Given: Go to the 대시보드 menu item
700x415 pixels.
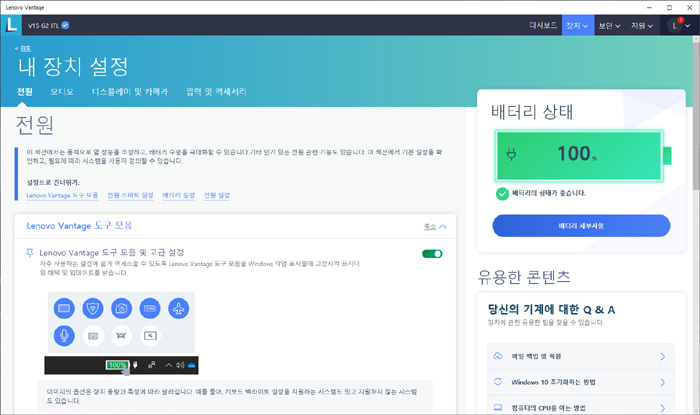Looking at the screenshot, I should click(543, 25).
